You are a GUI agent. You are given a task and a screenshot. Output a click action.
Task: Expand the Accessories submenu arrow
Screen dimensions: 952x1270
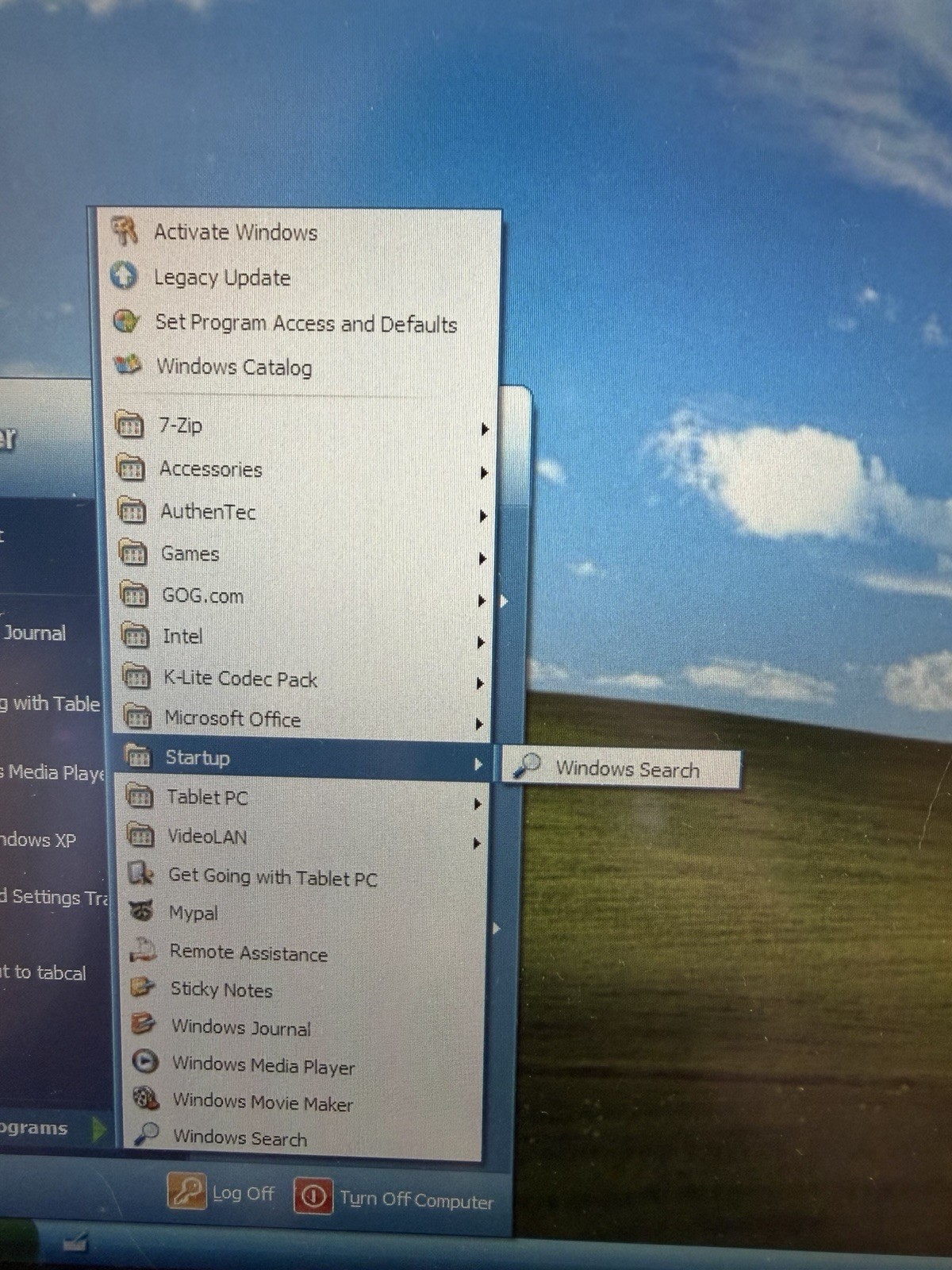coord(484,472)
